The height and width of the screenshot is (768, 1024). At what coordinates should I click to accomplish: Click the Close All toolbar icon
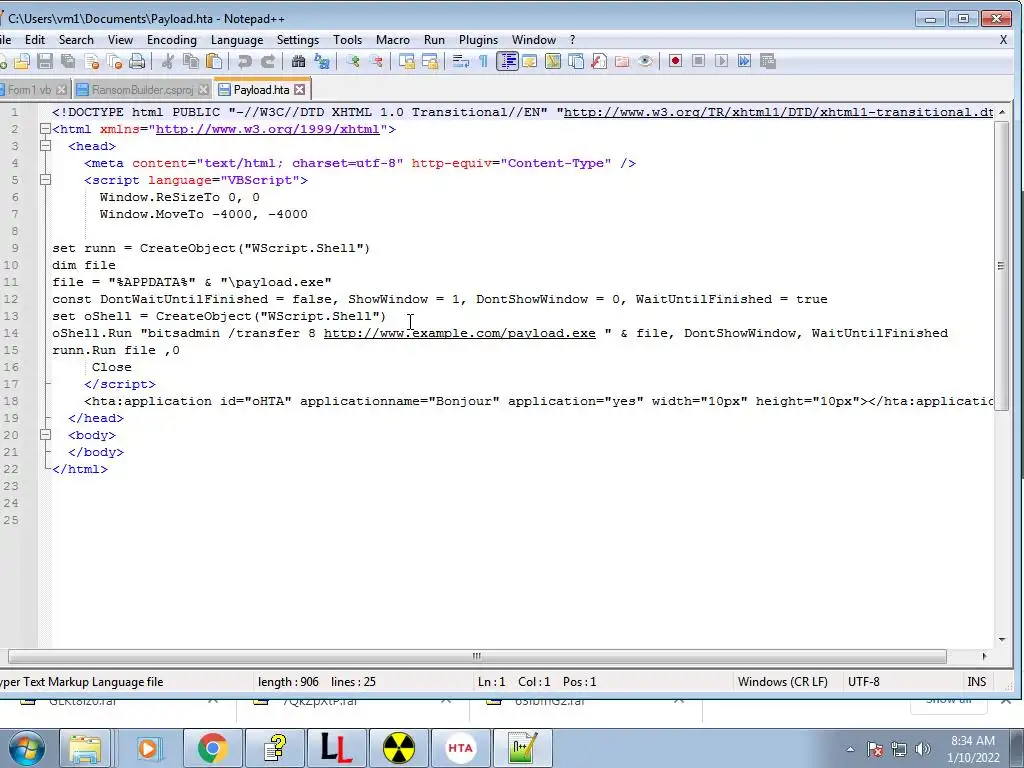114,61
